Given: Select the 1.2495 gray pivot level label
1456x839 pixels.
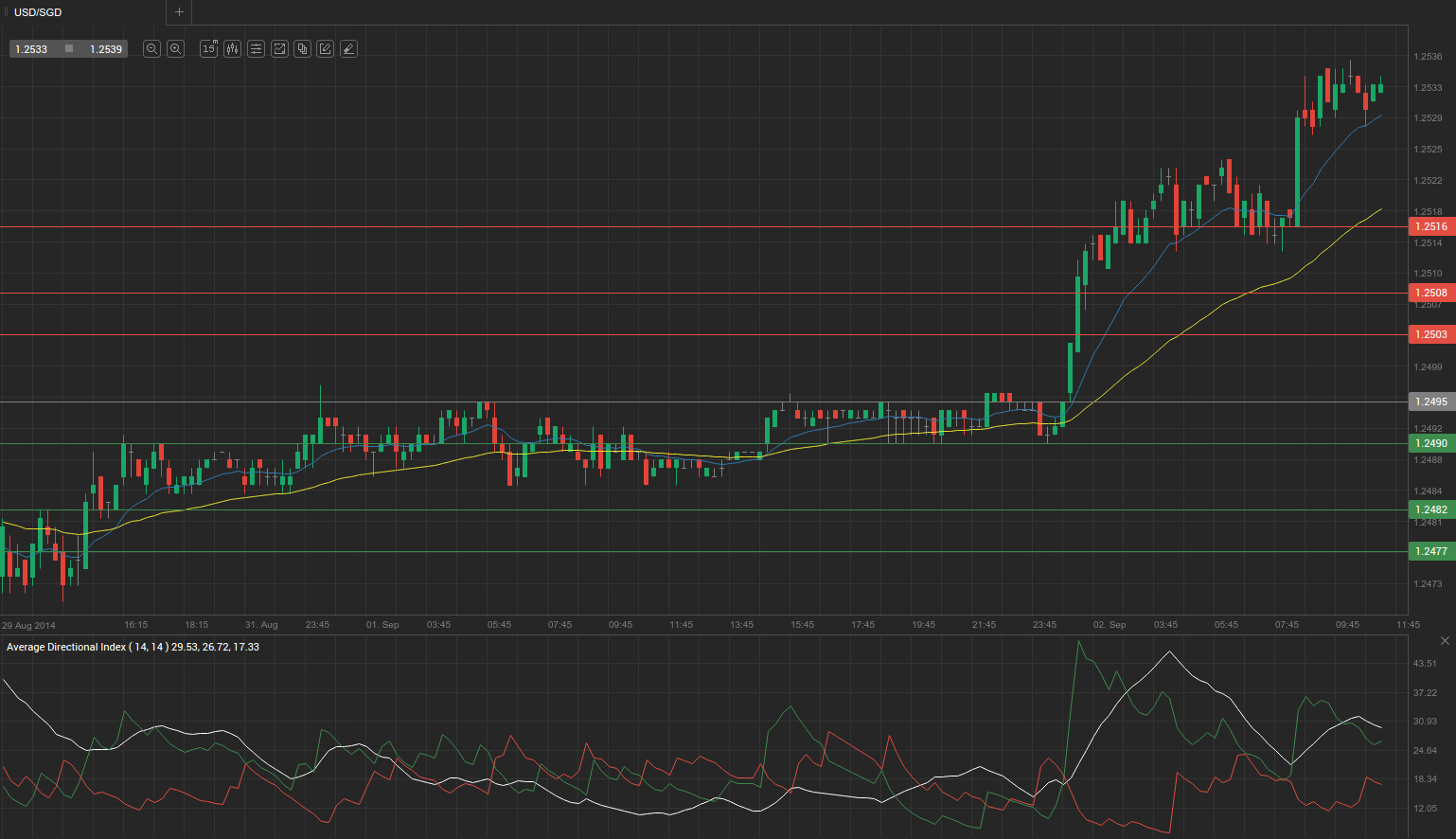Looking at the screenshot, I should point(1430,402).
